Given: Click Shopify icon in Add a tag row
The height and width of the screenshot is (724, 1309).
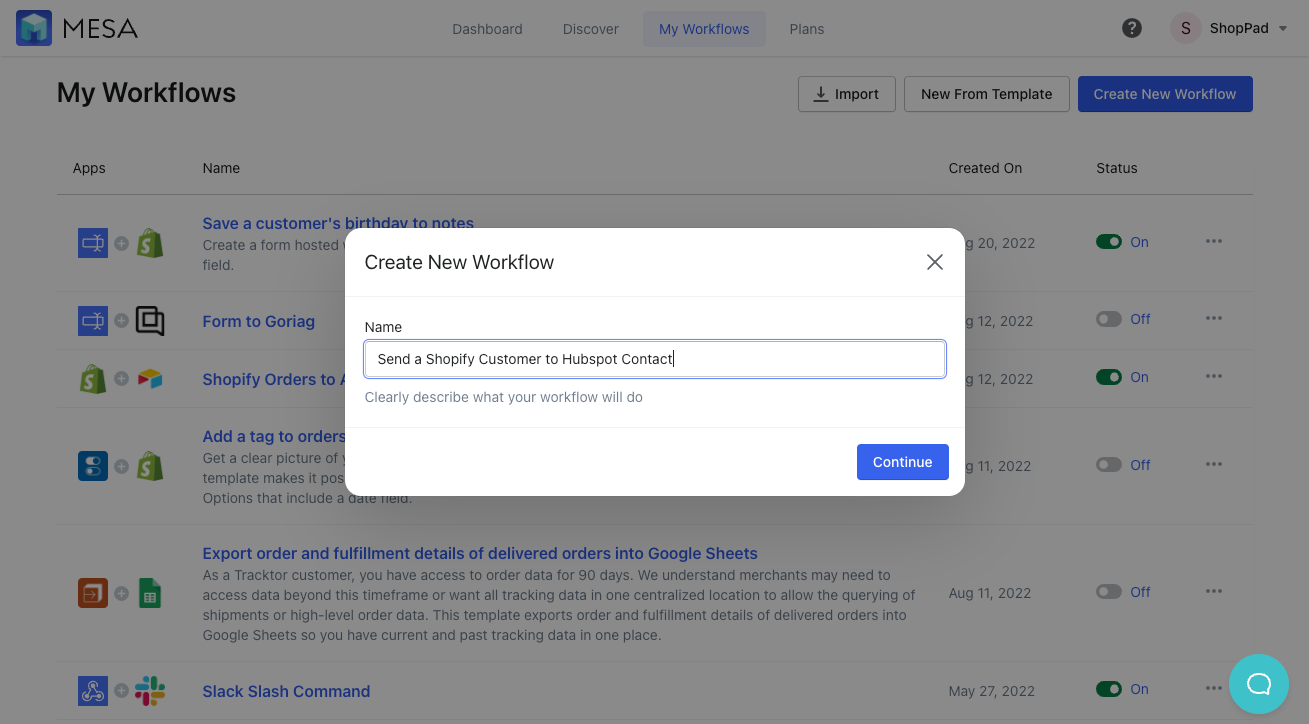Looking at the screenshot, I should pos(150,465).
